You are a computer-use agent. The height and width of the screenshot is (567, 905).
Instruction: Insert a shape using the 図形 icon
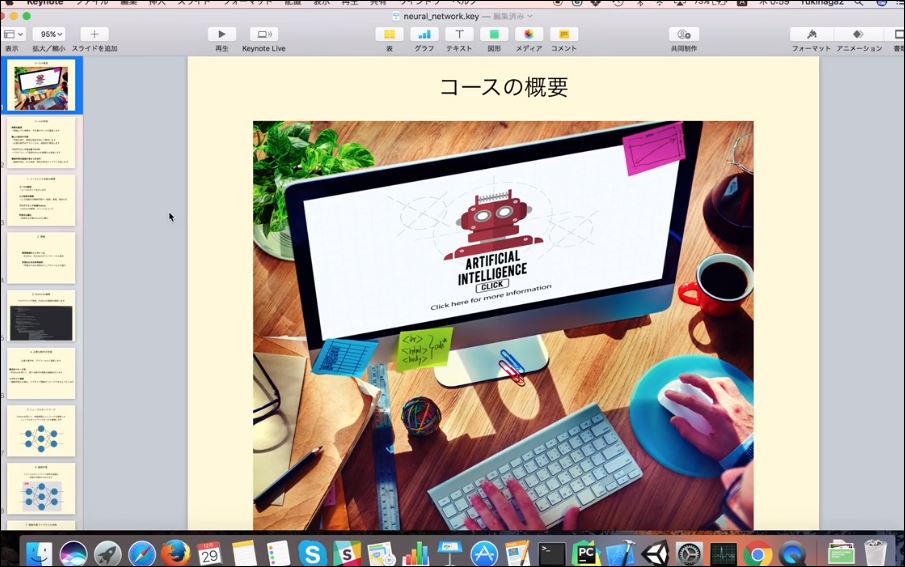click(494, 35)
